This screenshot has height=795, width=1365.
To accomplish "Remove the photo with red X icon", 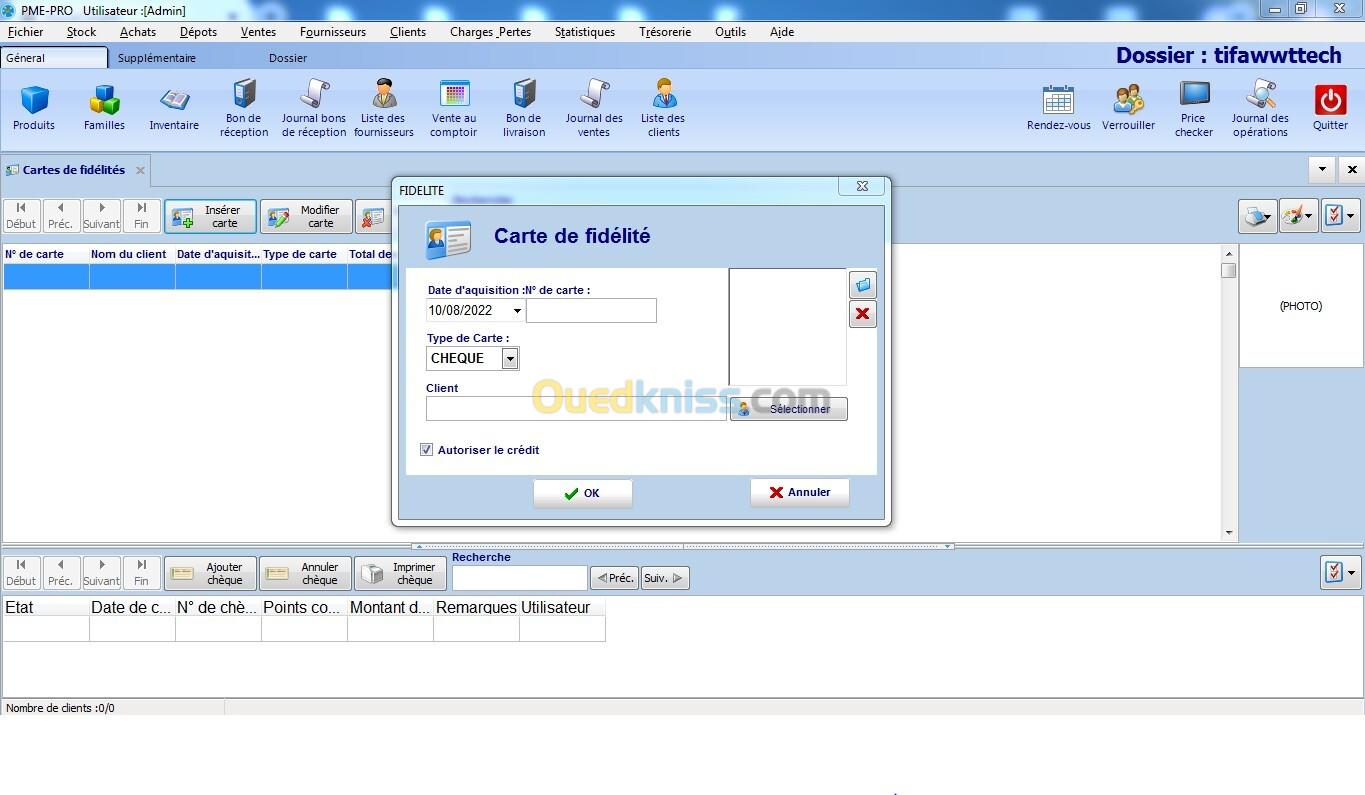I will coord(863,315).
